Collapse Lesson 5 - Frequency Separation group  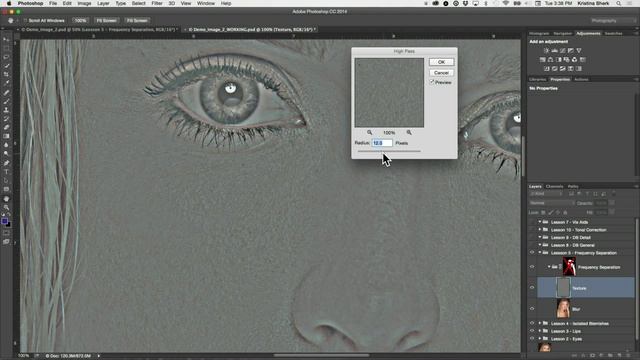tap(540, 253)
